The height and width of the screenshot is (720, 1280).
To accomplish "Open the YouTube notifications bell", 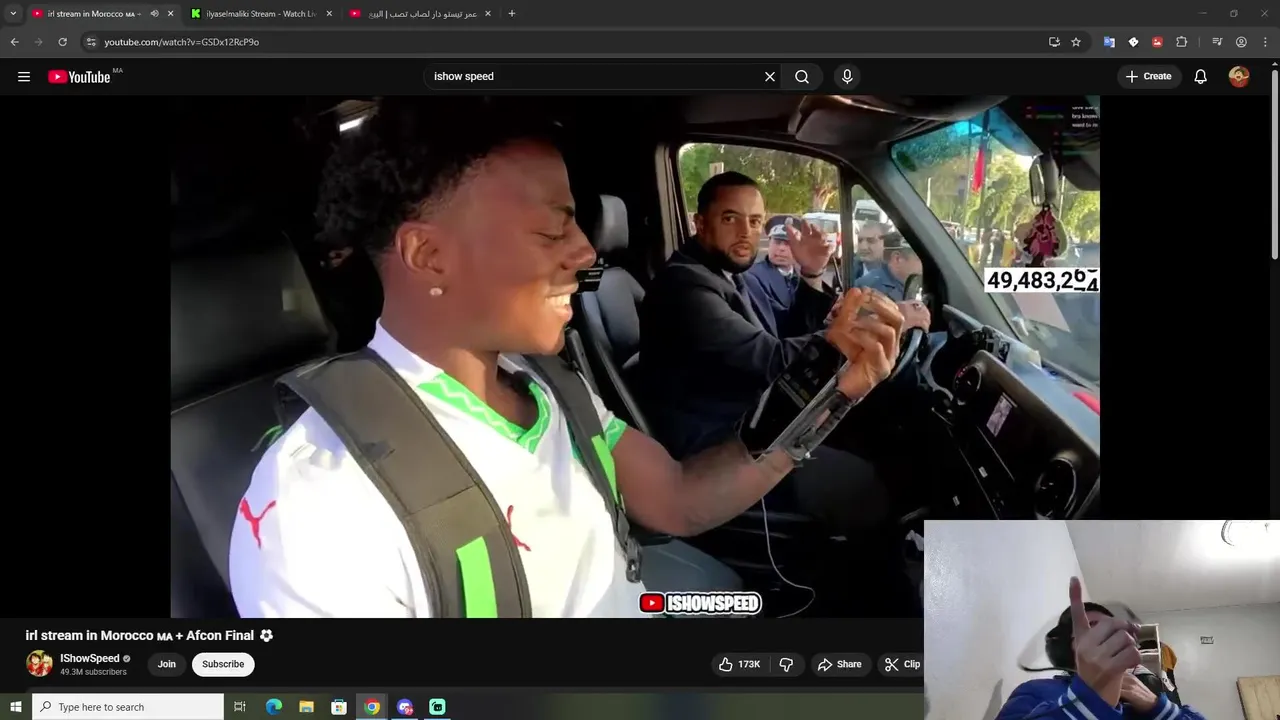I will (1201, 76).
